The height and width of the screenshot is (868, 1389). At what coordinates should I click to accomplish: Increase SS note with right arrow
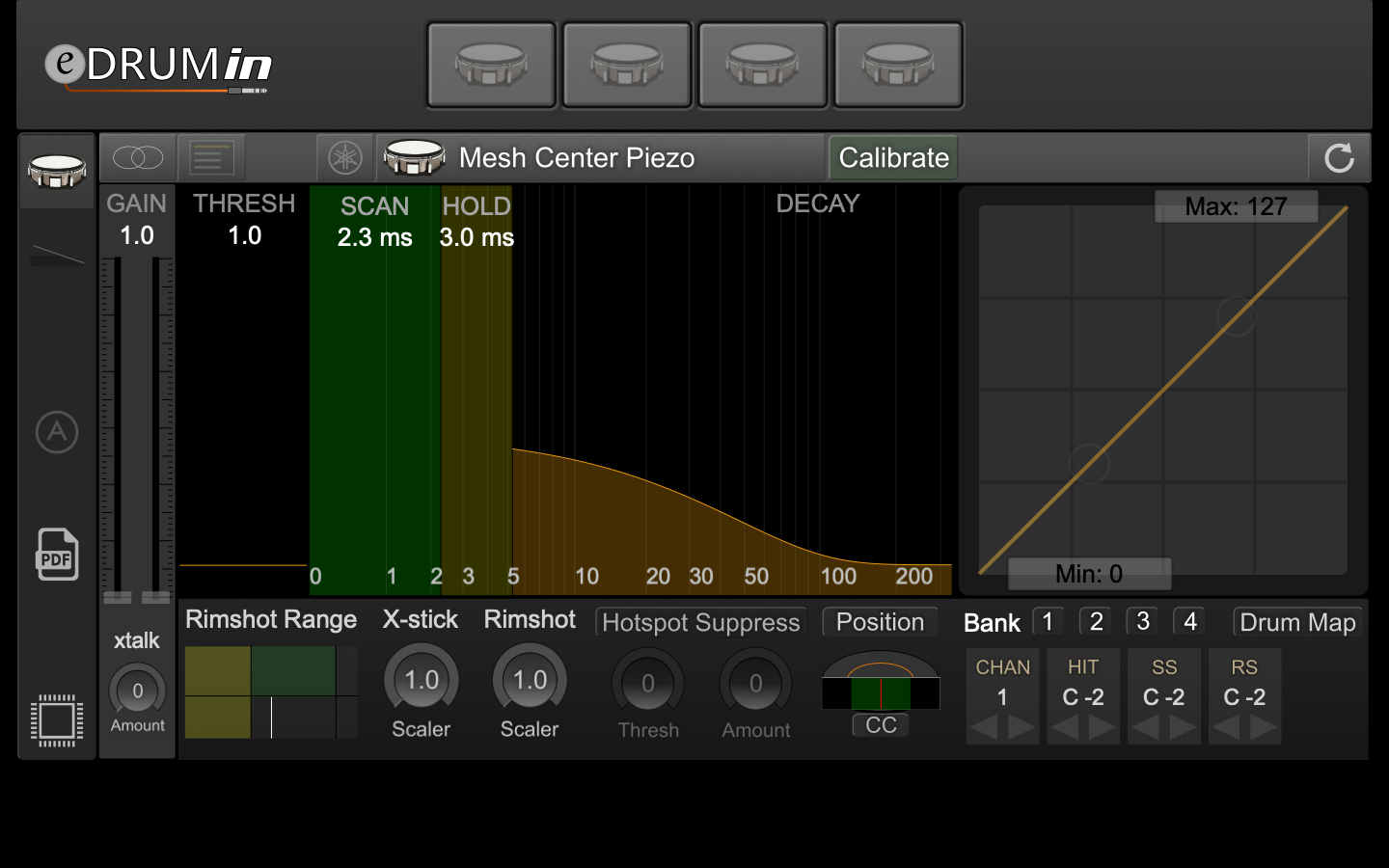pyautogui.click(x=1184, y=728)
